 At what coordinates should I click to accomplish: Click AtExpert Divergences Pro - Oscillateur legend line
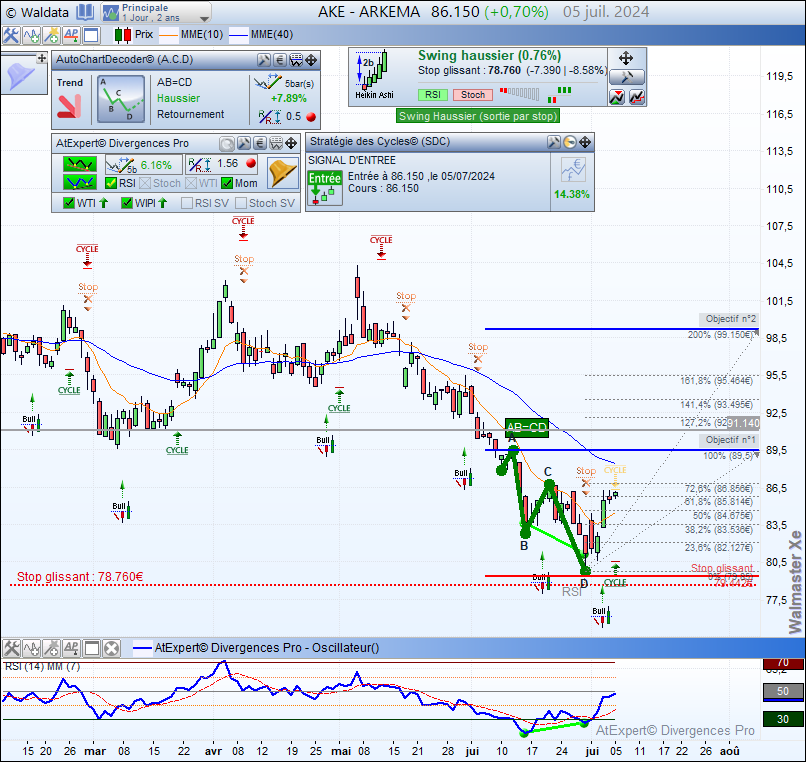256,648
